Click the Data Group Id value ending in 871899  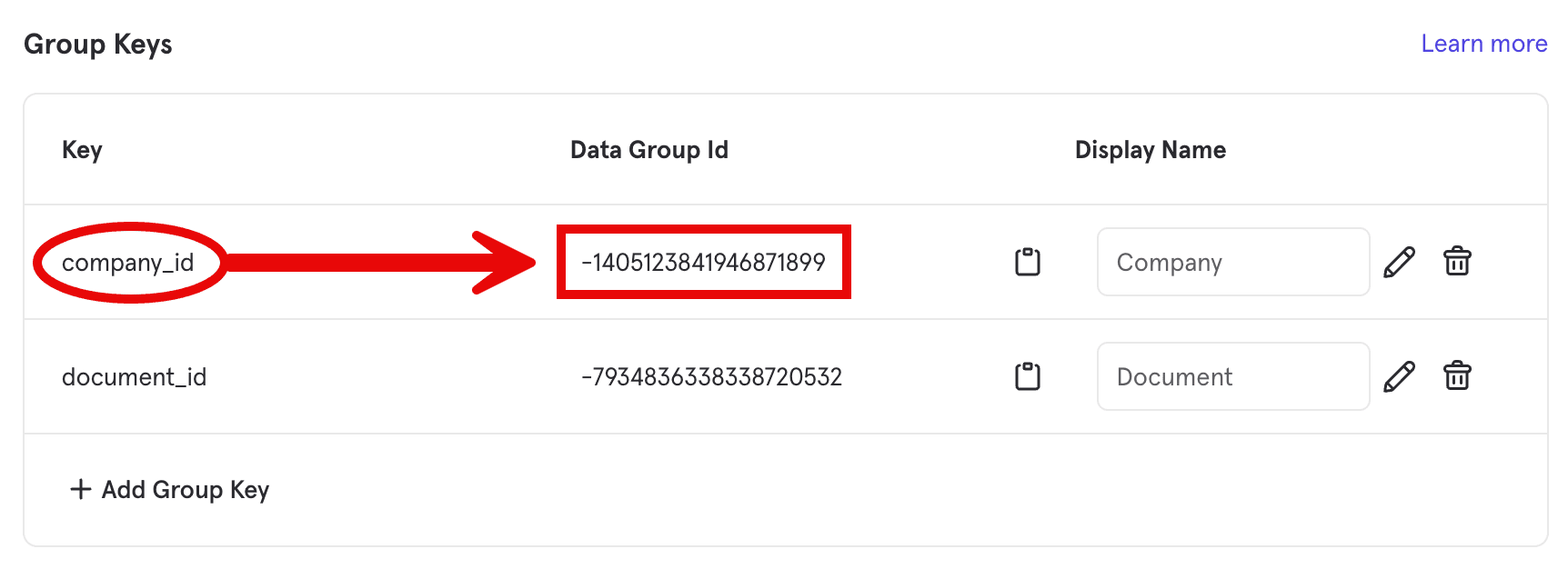coord(703,263)
